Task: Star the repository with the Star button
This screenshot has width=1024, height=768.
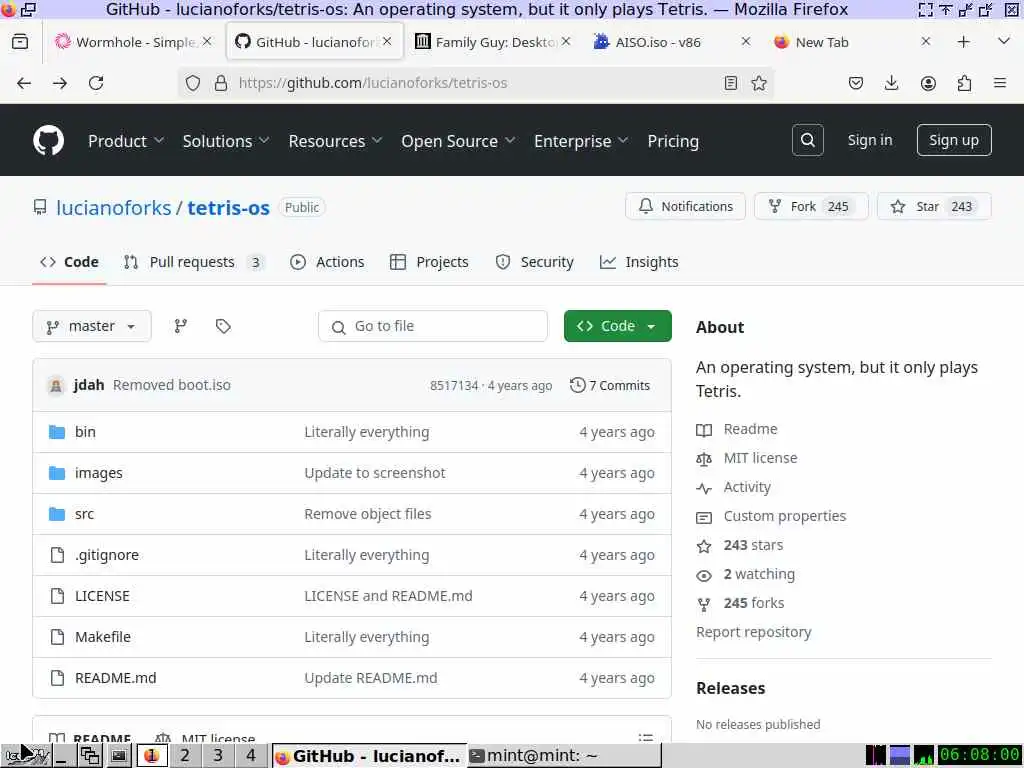Action: click(934, 206)
